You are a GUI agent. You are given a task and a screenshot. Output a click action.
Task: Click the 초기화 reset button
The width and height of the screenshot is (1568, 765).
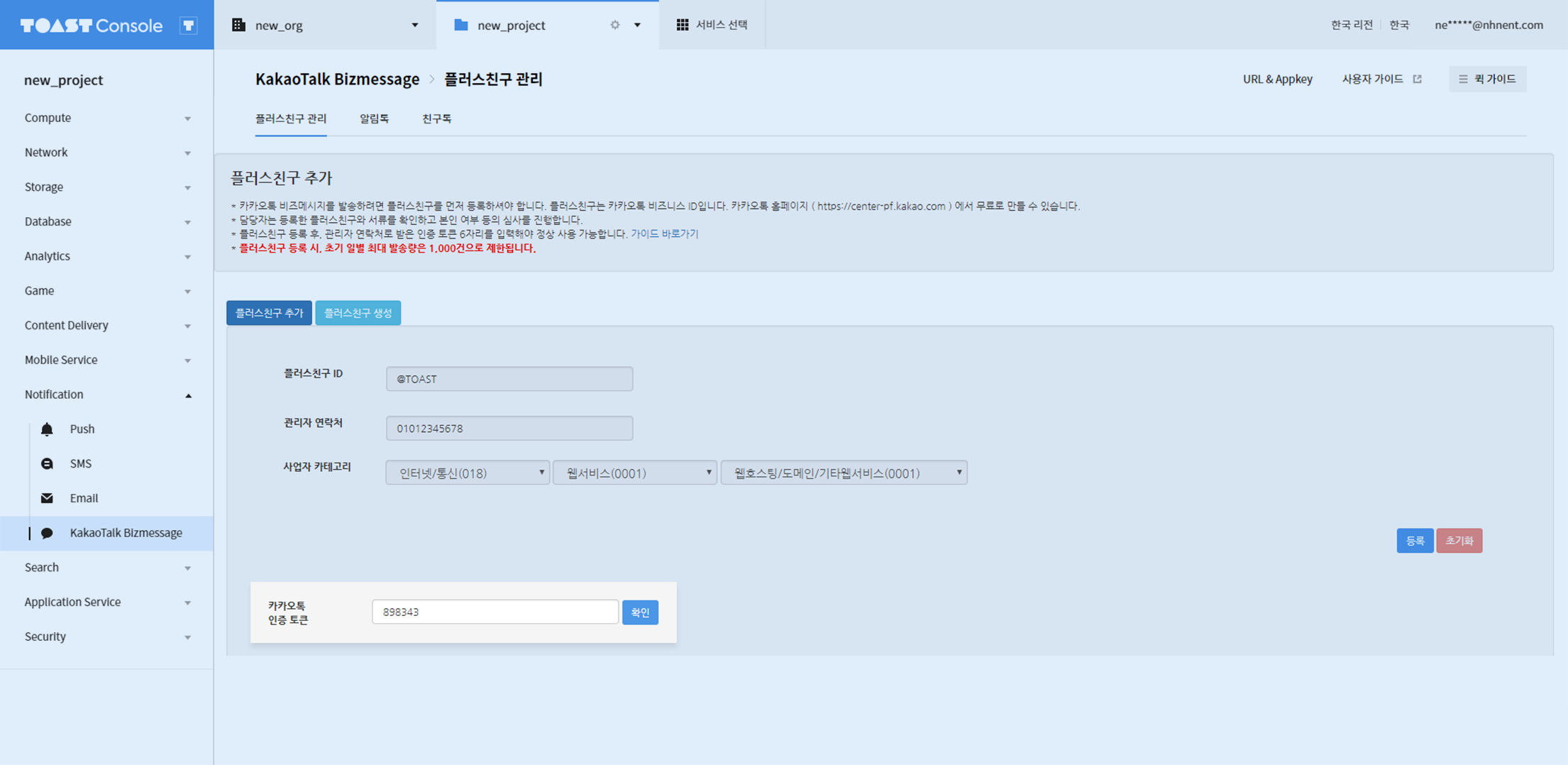(1459, 541)
